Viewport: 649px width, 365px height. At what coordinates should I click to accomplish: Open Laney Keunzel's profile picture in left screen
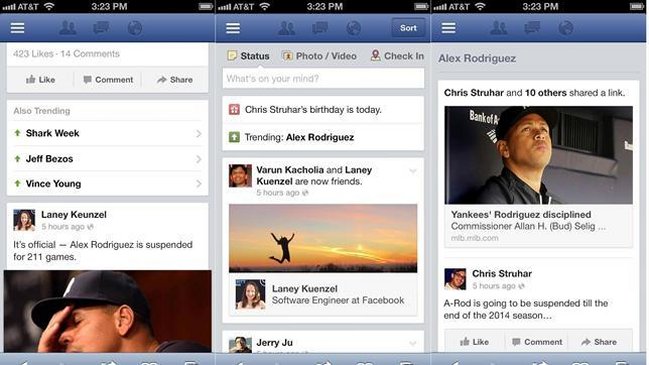pos(24,220)
